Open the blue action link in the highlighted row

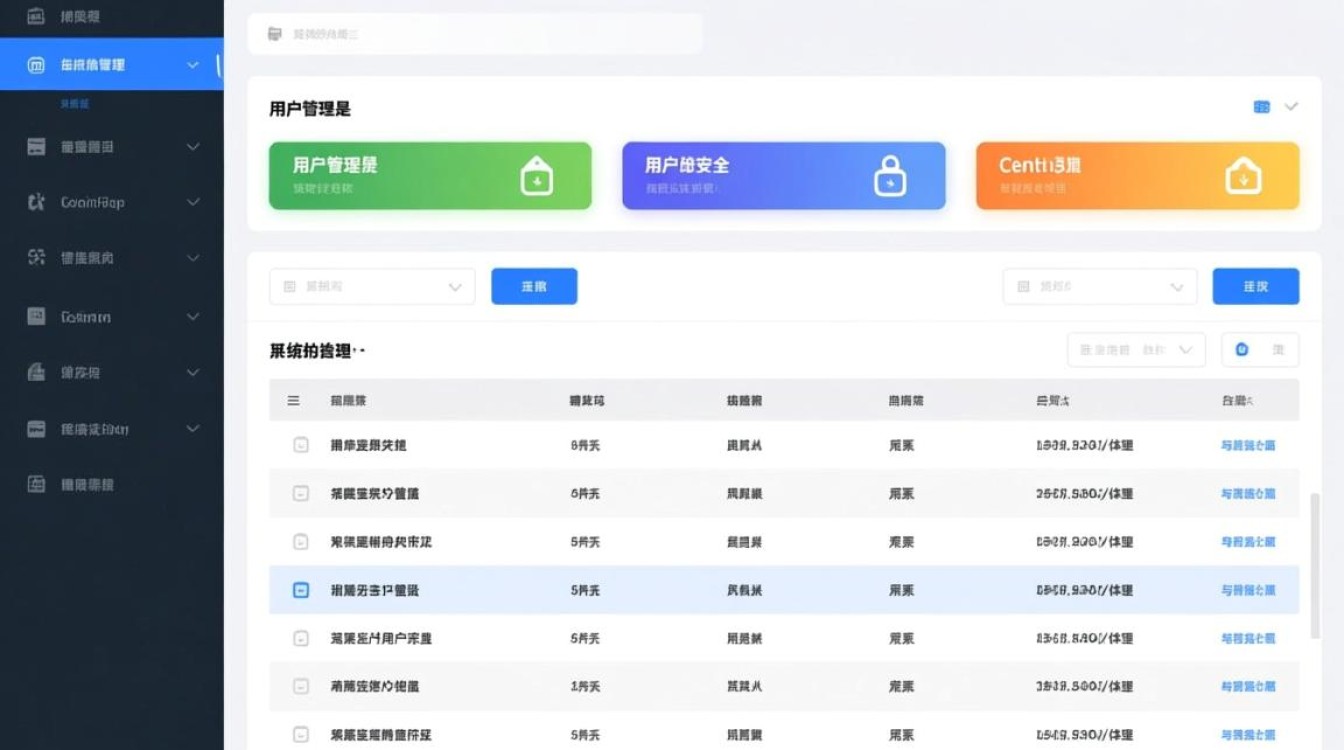[1248, 590]
